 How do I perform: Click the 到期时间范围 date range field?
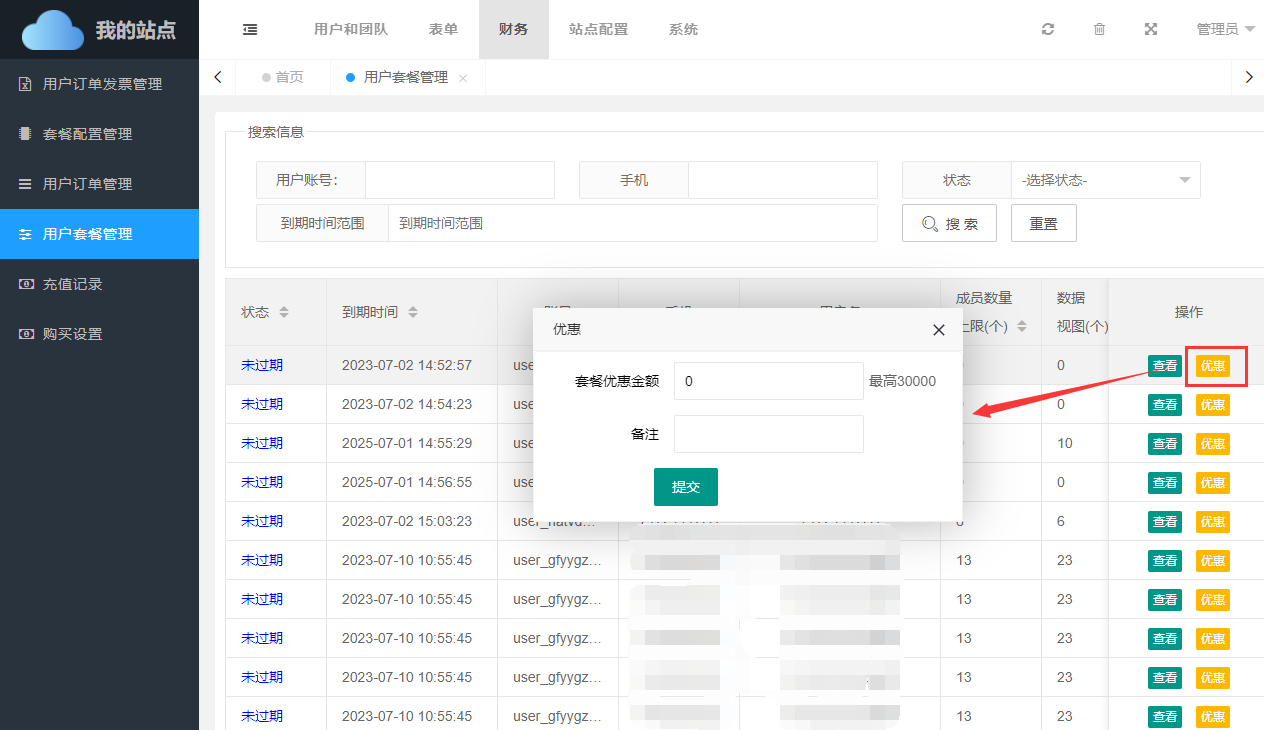(632, 223)
